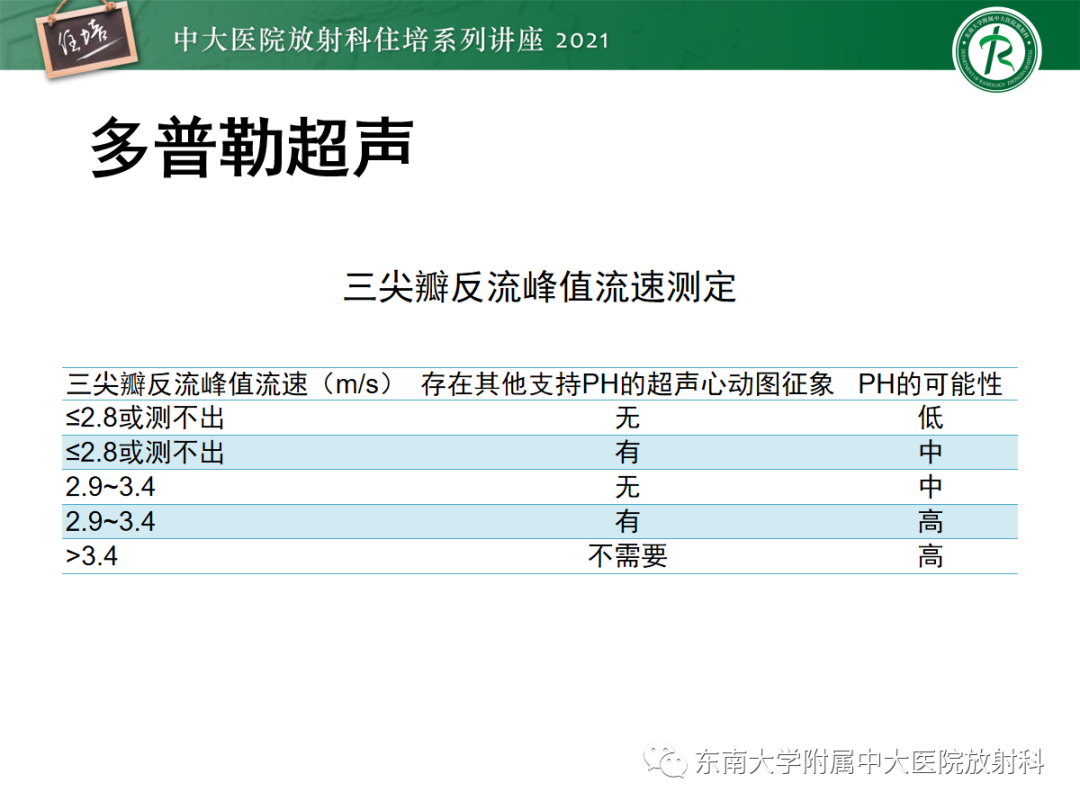Select column header 存在其他支持PH的超声心动图征象
Image resolution: width=1080 pixels, height=810 pixels.
tap(627, 384)
